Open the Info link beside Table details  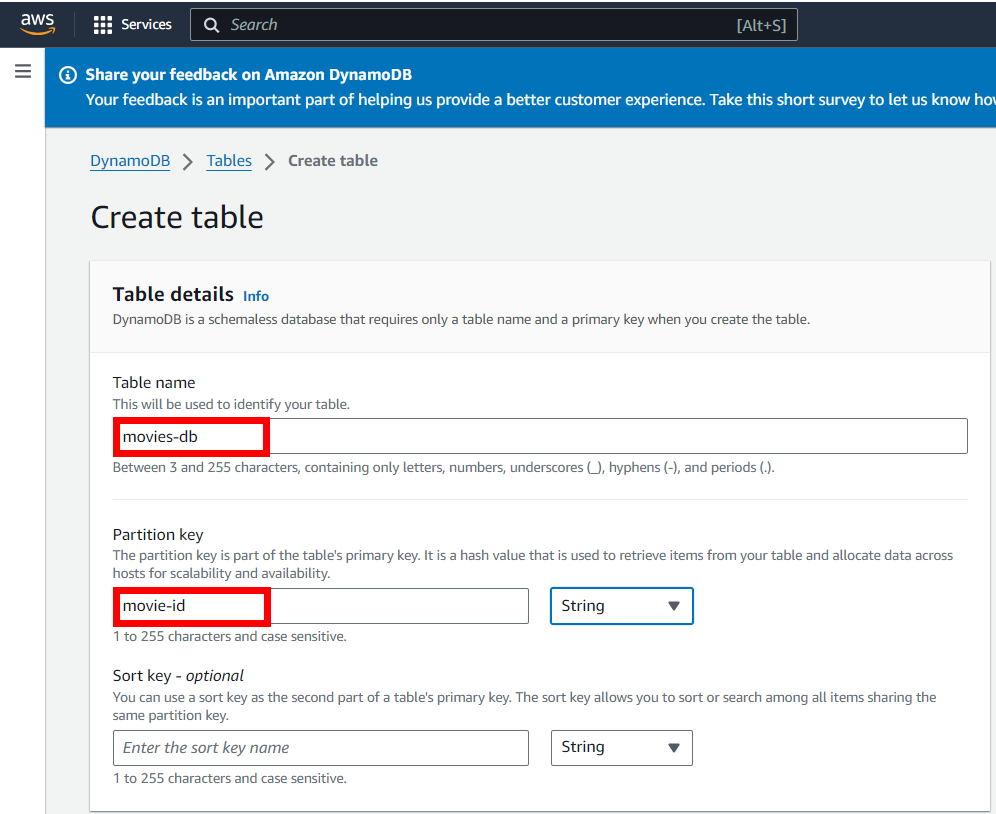coord(256,296)
